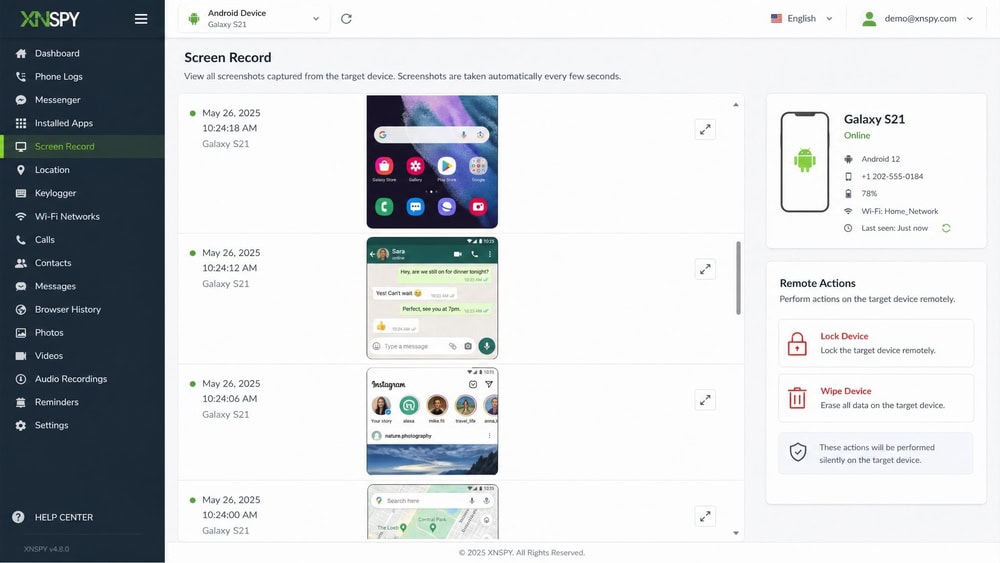Click the Lock Device action

point(876,343)
